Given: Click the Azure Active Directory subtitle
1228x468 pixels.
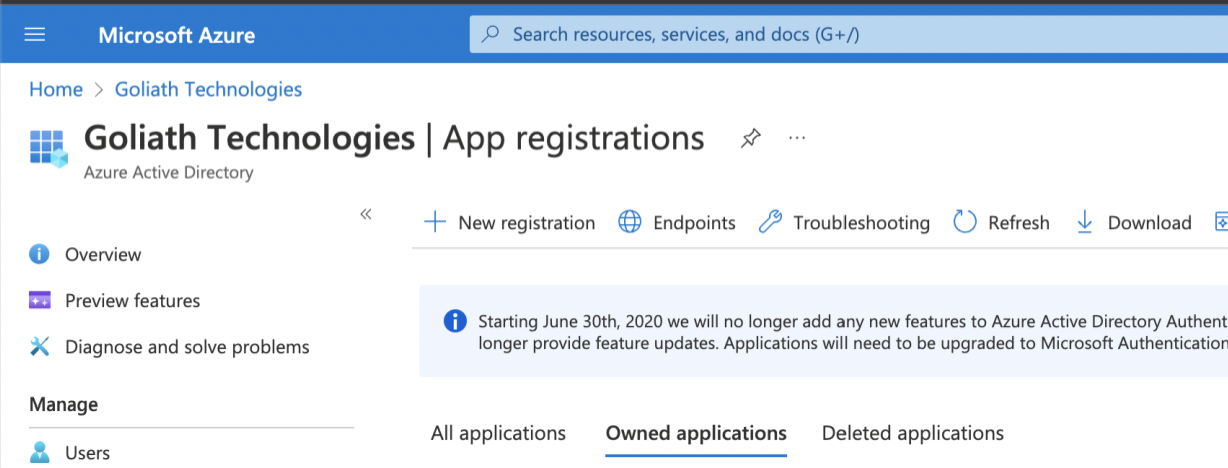Looking at the screenshot, I should (x=169, y=172).
